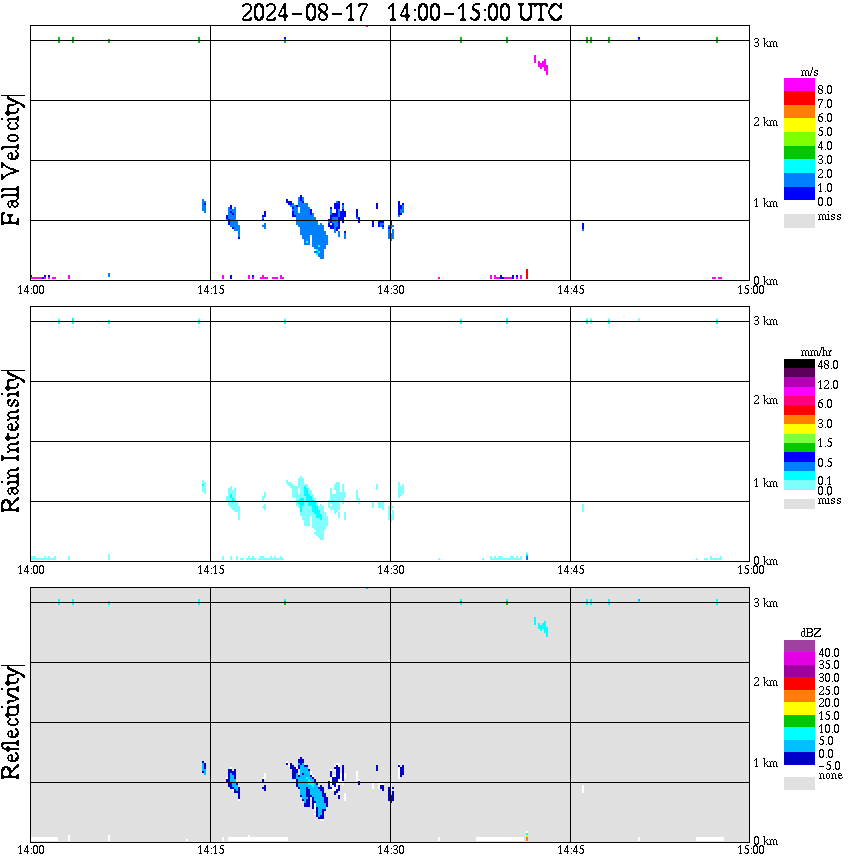Select the red 25.0 dBZ reflectivity swatch
This screenshot has height=868, width=850.
(799, 684)
